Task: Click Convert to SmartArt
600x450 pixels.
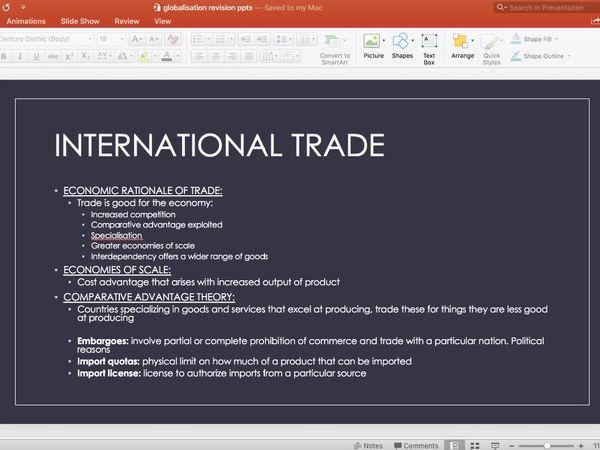Action: click(x=335, y=49)
